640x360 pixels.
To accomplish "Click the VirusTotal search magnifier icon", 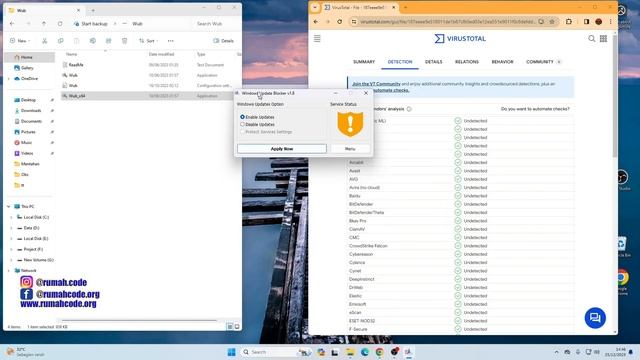I will (591, 39).
